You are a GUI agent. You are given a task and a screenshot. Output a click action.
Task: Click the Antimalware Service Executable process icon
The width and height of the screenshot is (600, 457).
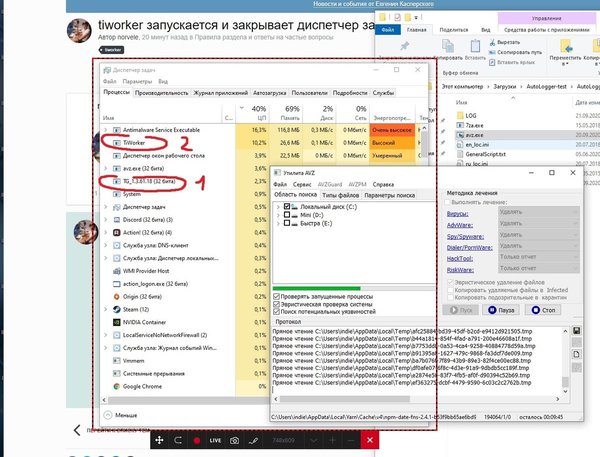point(117,130)
